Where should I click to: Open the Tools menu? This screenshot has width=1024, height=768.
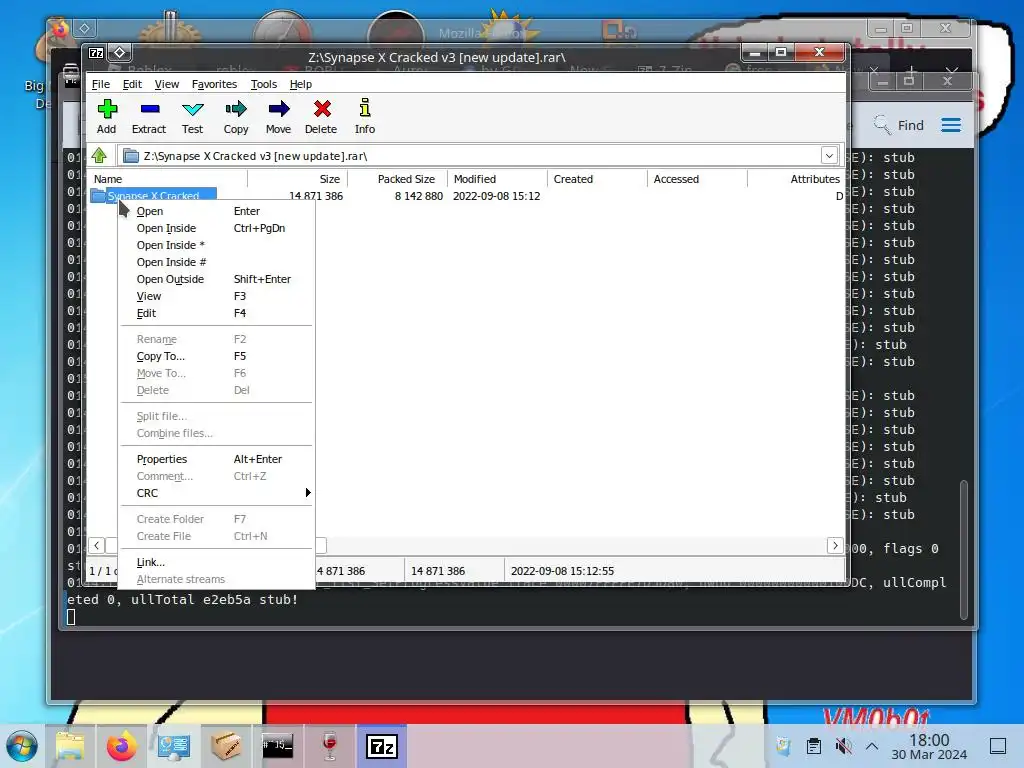264,84
